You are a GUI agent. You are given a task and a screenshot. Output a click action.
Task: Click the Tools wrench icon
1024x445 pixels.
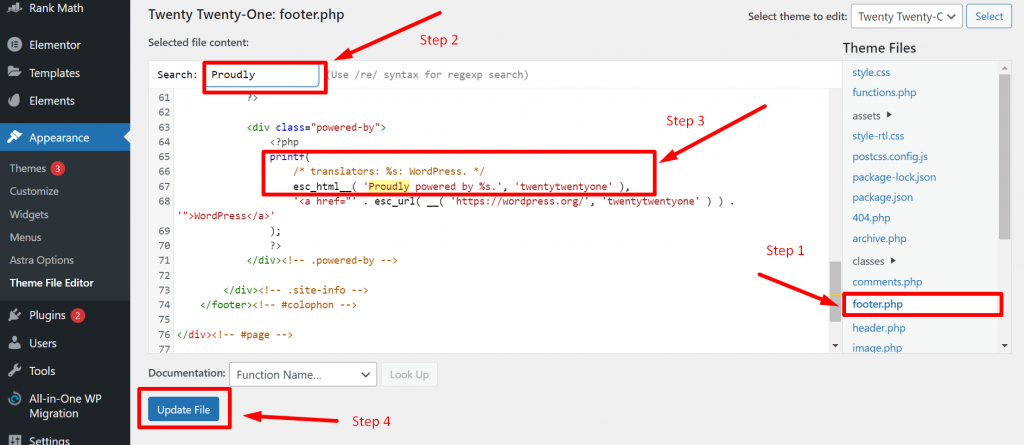14,371
